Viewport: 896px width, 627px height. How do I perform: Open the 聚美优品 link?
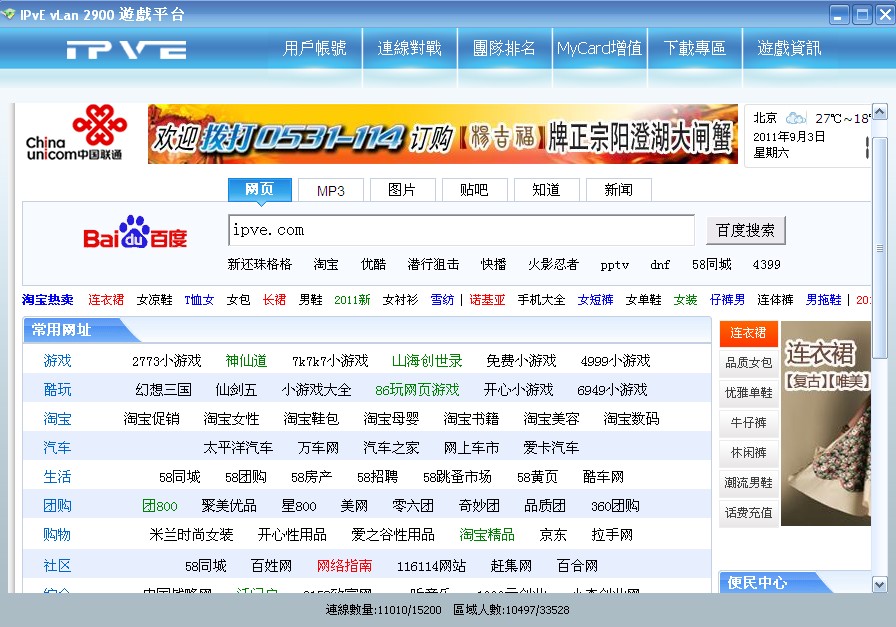point(229,506)
